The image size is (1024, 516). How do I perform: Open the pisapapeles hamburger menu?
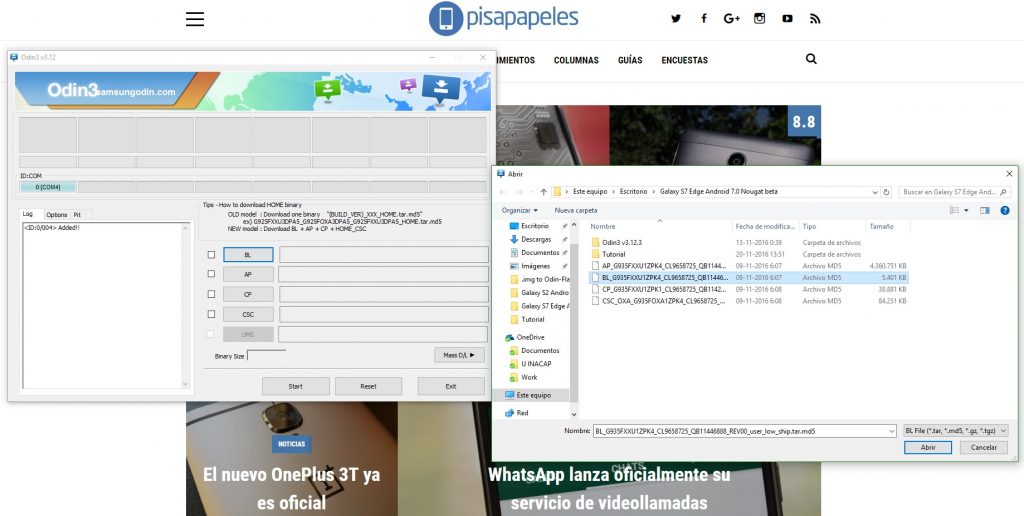pos(195,19)
